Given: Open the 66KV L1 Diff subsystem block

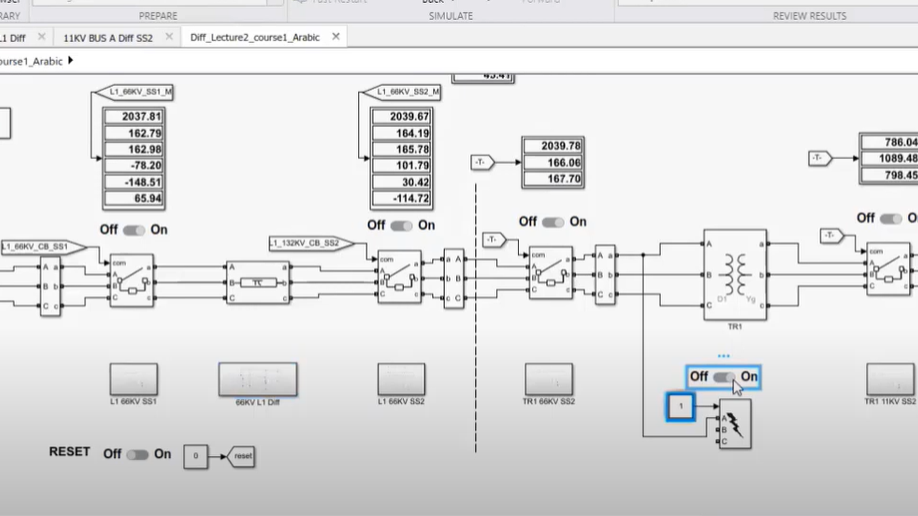Looking at the screenshot, I should (x=257, y=379).
